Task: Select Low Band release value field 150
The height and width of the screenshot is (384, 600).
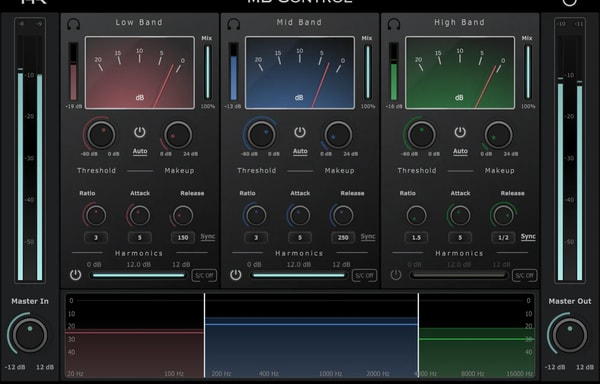Action: pos(183,238)
